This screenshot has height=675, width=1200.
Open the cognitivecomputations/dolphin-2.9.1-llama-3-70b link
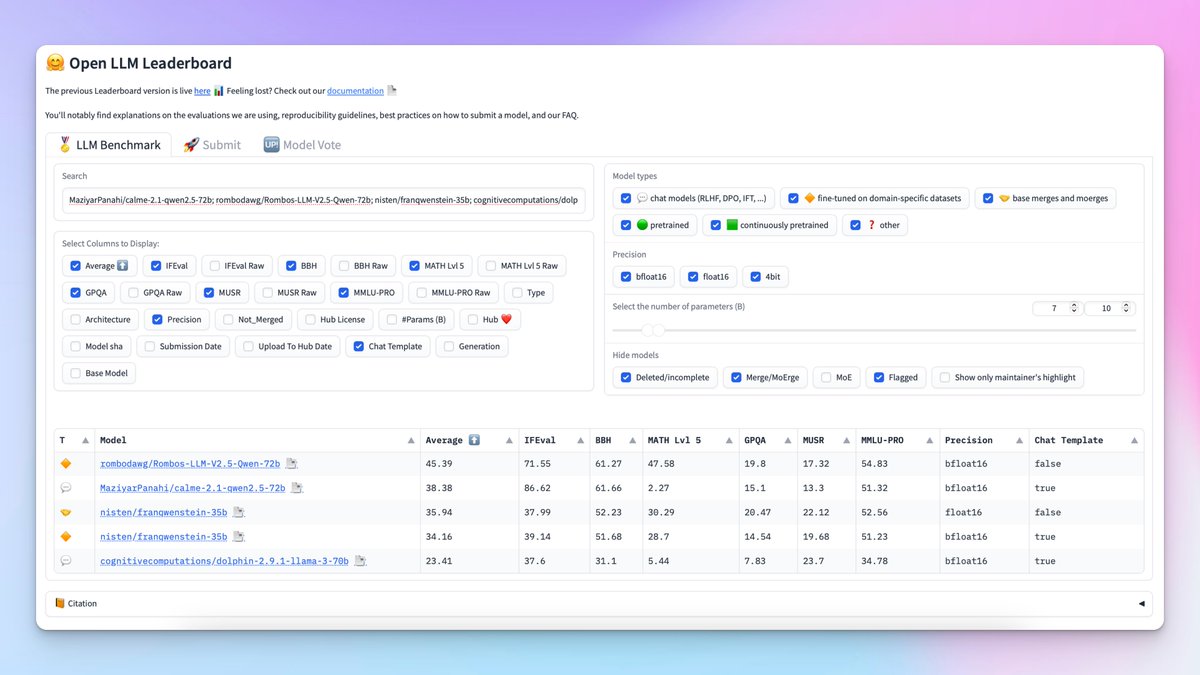coord(224,561)
